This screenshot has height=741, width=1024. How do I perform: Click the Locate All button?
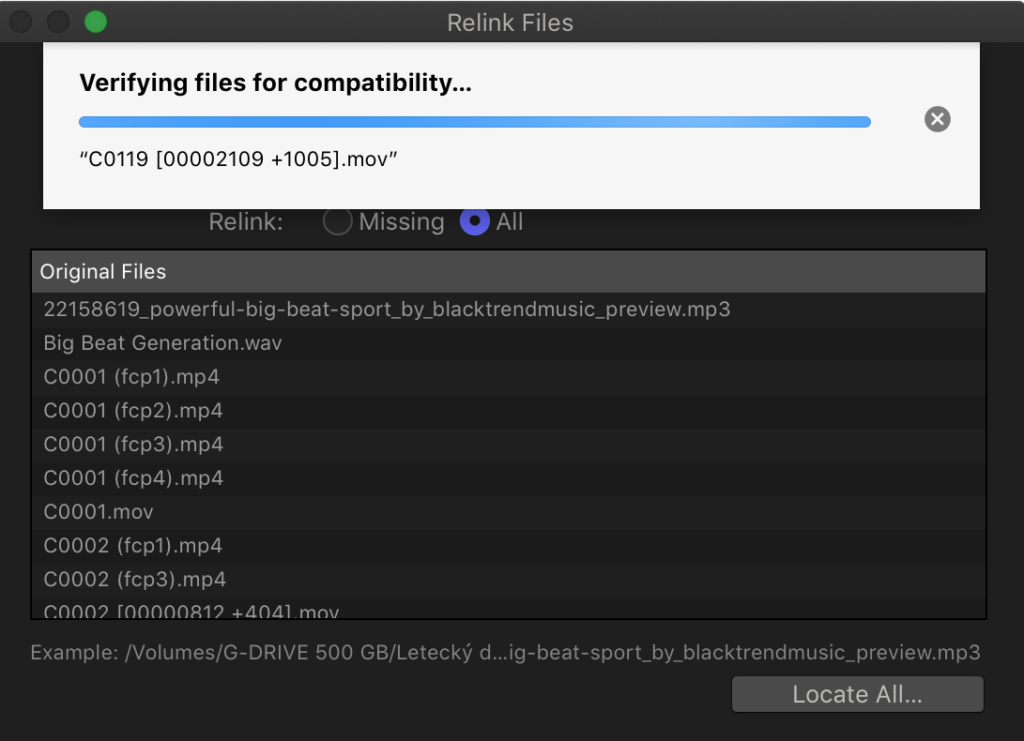857,694
